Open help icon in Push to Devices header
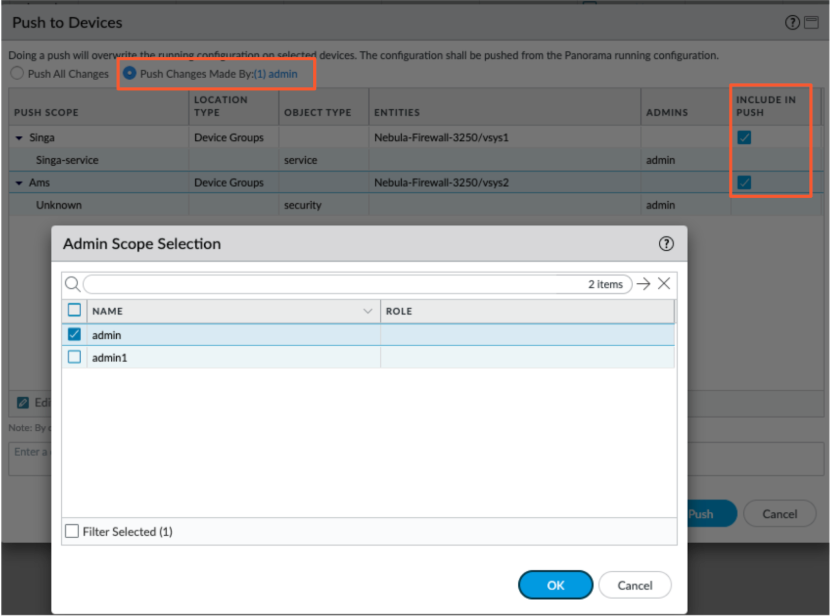The height and width of the screenshot is (616, 831). point(791,22)
